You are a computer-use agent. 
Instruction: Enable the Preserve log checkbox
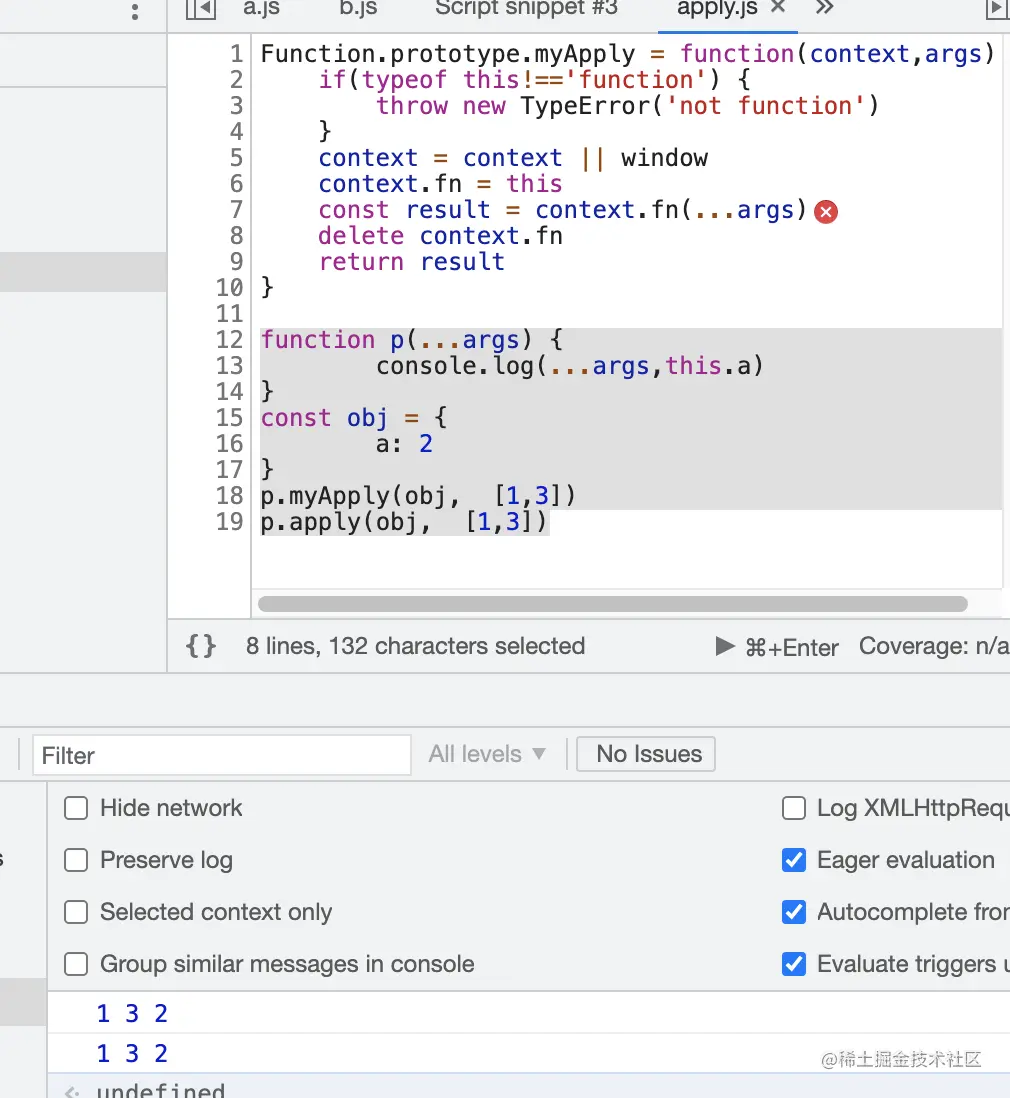(x=76, y=860)
